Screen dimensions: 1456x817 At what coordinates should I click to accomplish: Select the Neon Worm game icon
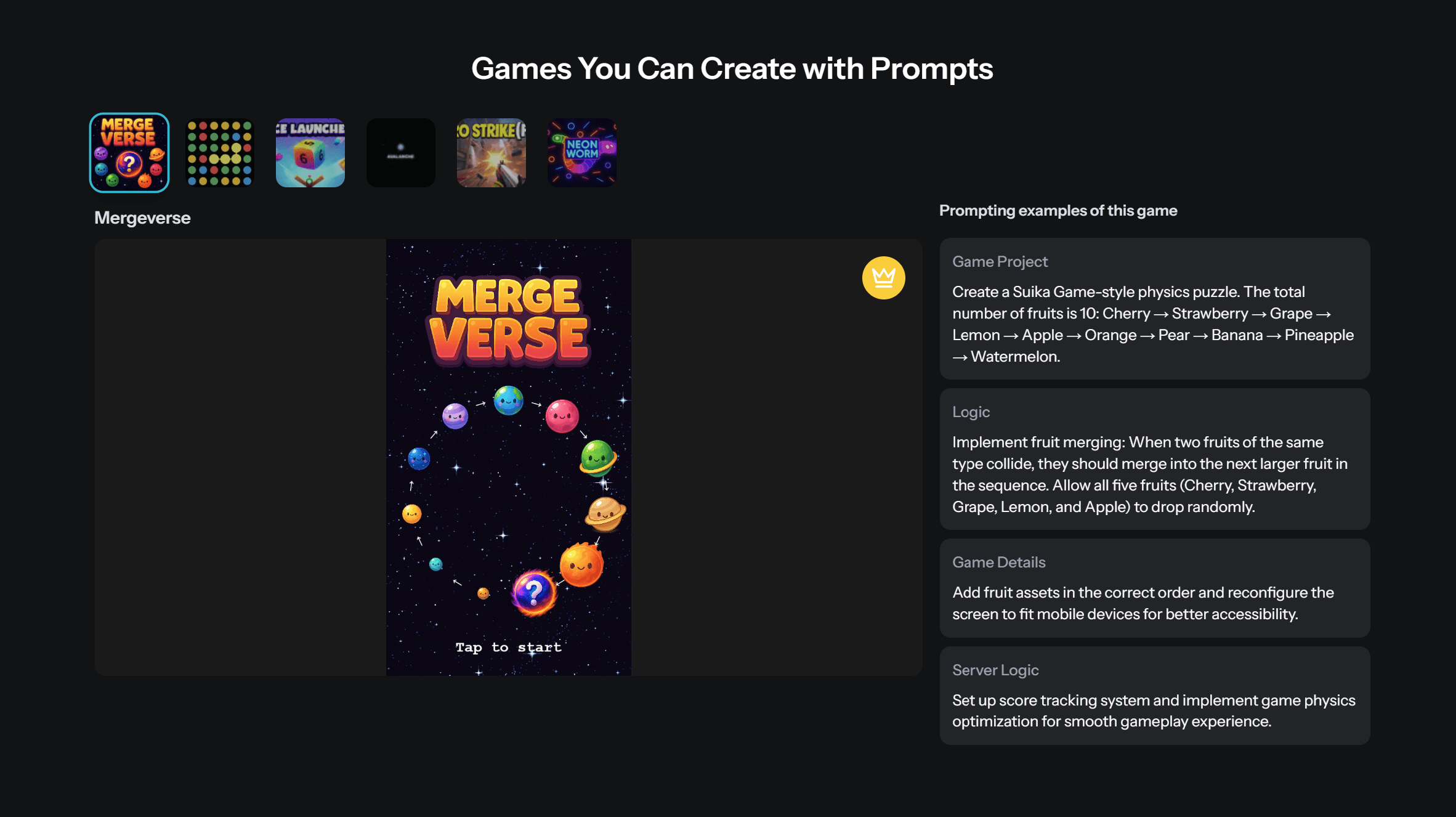click(582, 153)
